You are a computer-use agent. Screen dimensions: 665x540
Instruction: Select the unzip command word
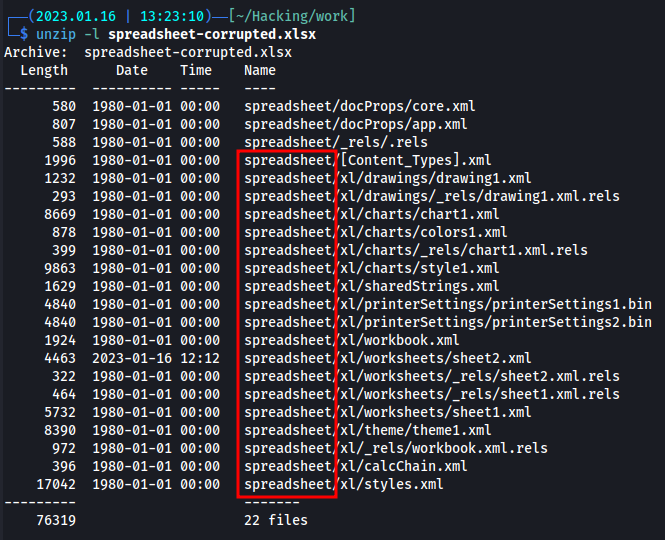[56, 34]
